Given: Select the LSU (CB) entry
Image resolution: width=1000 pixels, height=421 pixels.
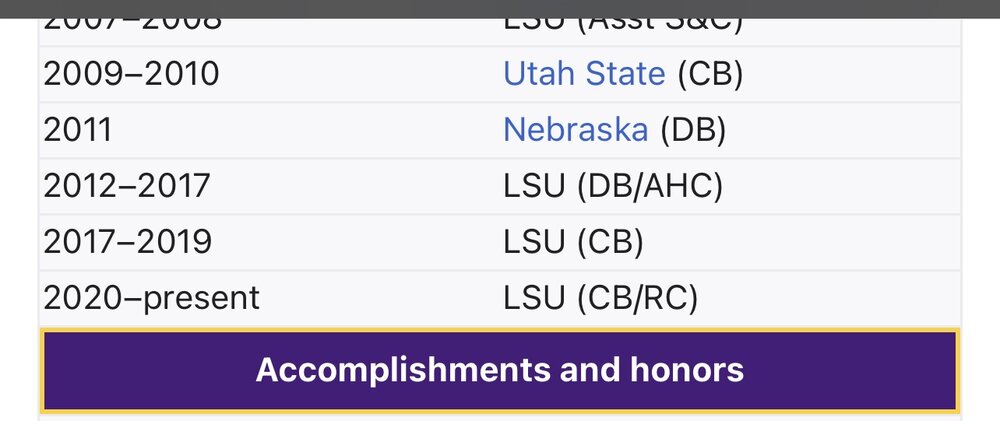Looking at the screenshot, I should [x=573, y=241].
